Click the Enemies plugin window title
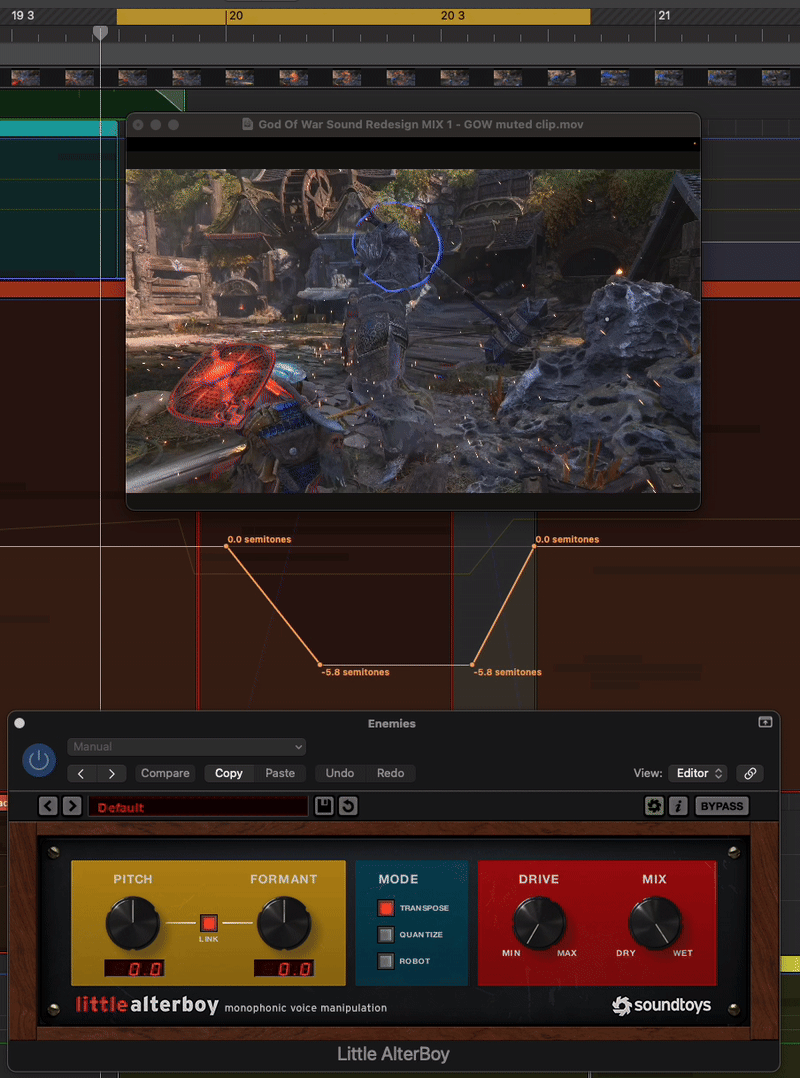Viewport: 800px width, 1078px height. pos(392,723)
